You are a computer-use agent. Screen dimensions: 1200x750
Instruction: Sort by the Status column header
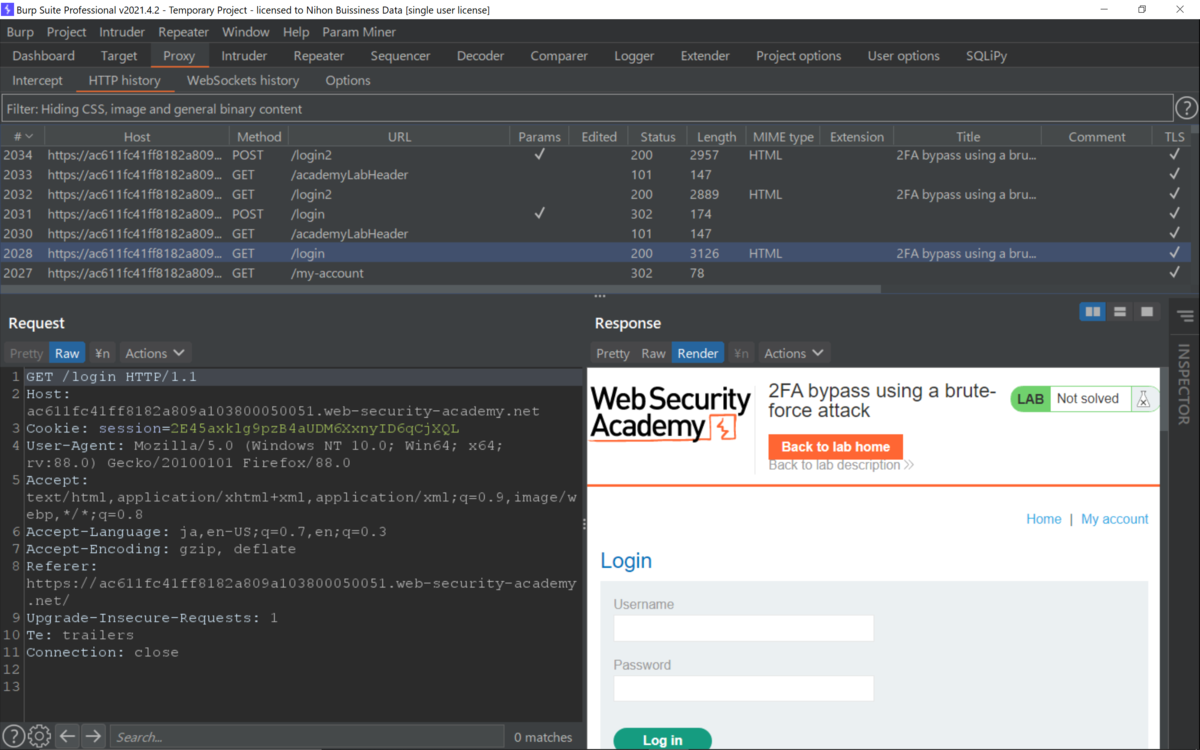[657, 136]
